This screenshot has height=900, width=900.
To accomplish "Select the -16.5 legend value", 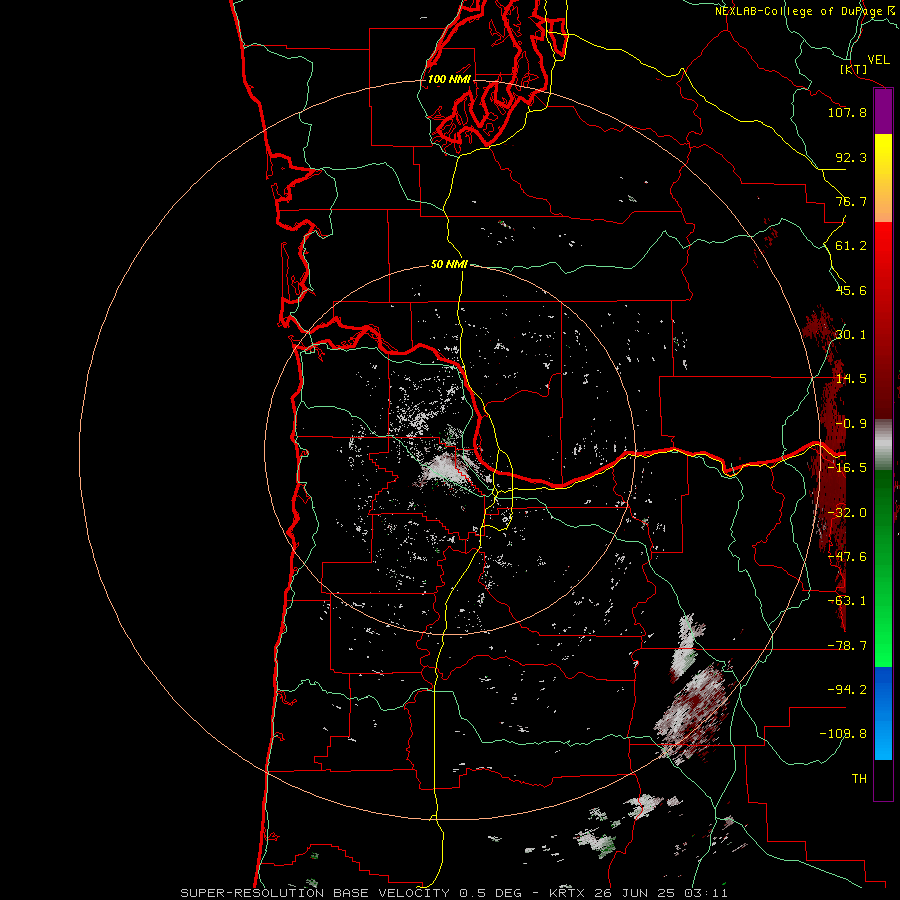I will point(847,468).
